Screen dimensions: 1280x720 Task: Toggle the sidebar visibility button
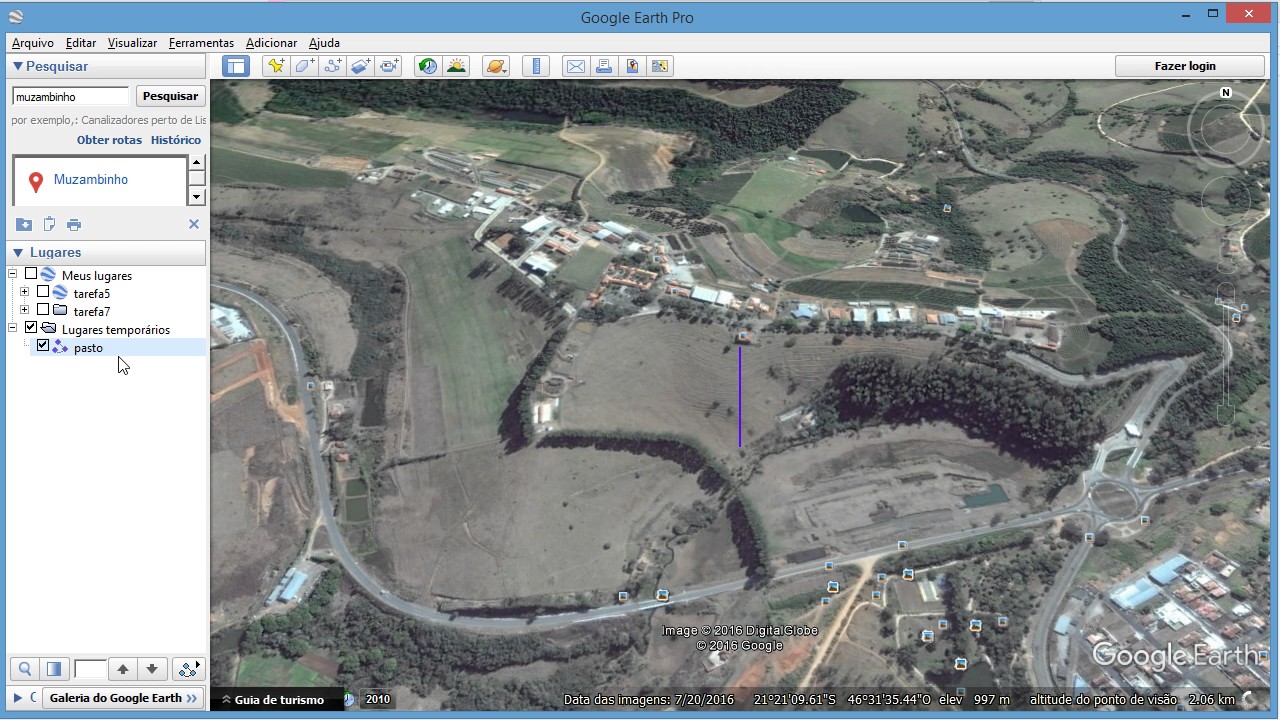pyautogui.click(x=236, y=66)
